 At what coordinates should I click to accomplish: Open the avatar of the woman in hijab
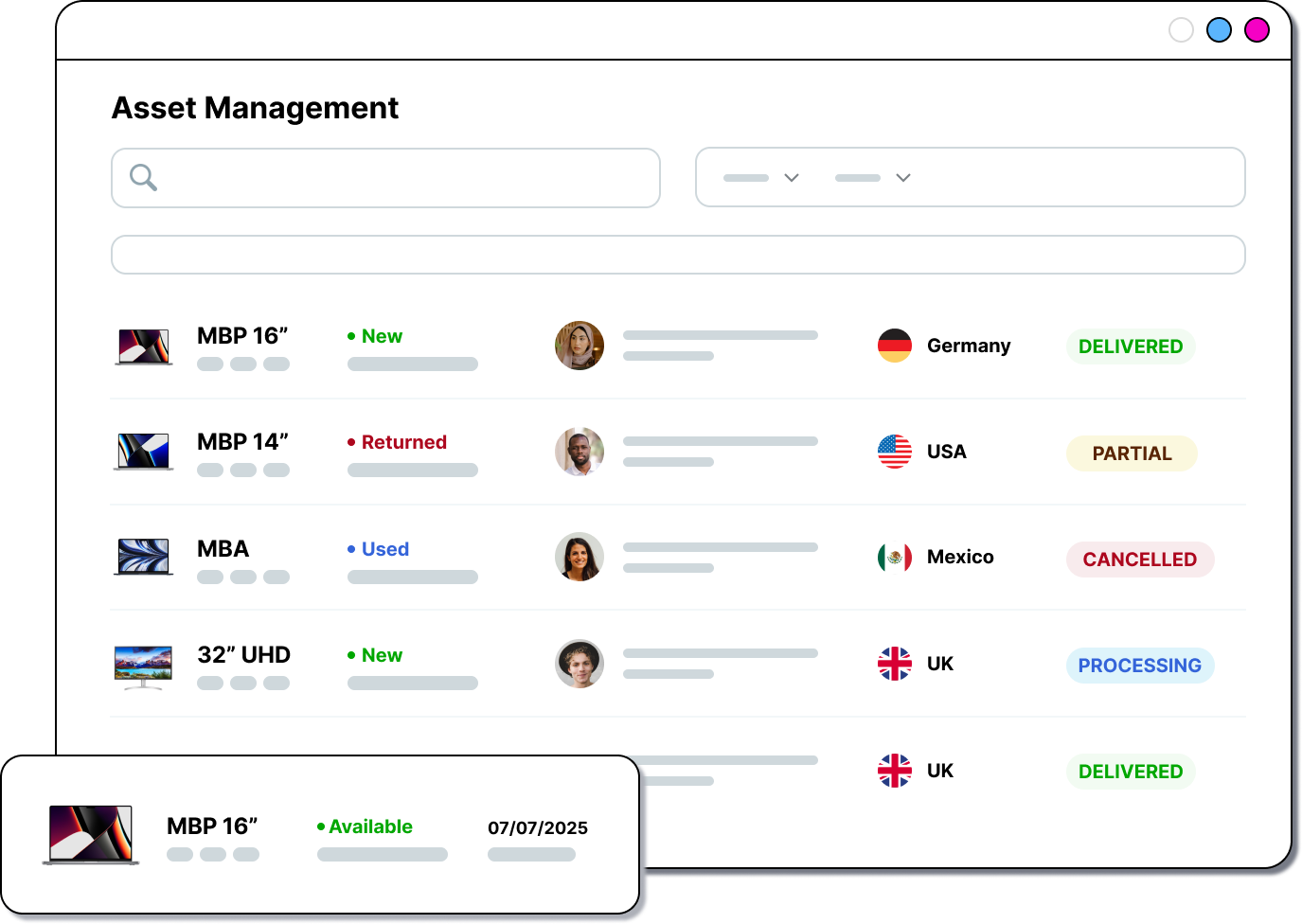(579, 346)
